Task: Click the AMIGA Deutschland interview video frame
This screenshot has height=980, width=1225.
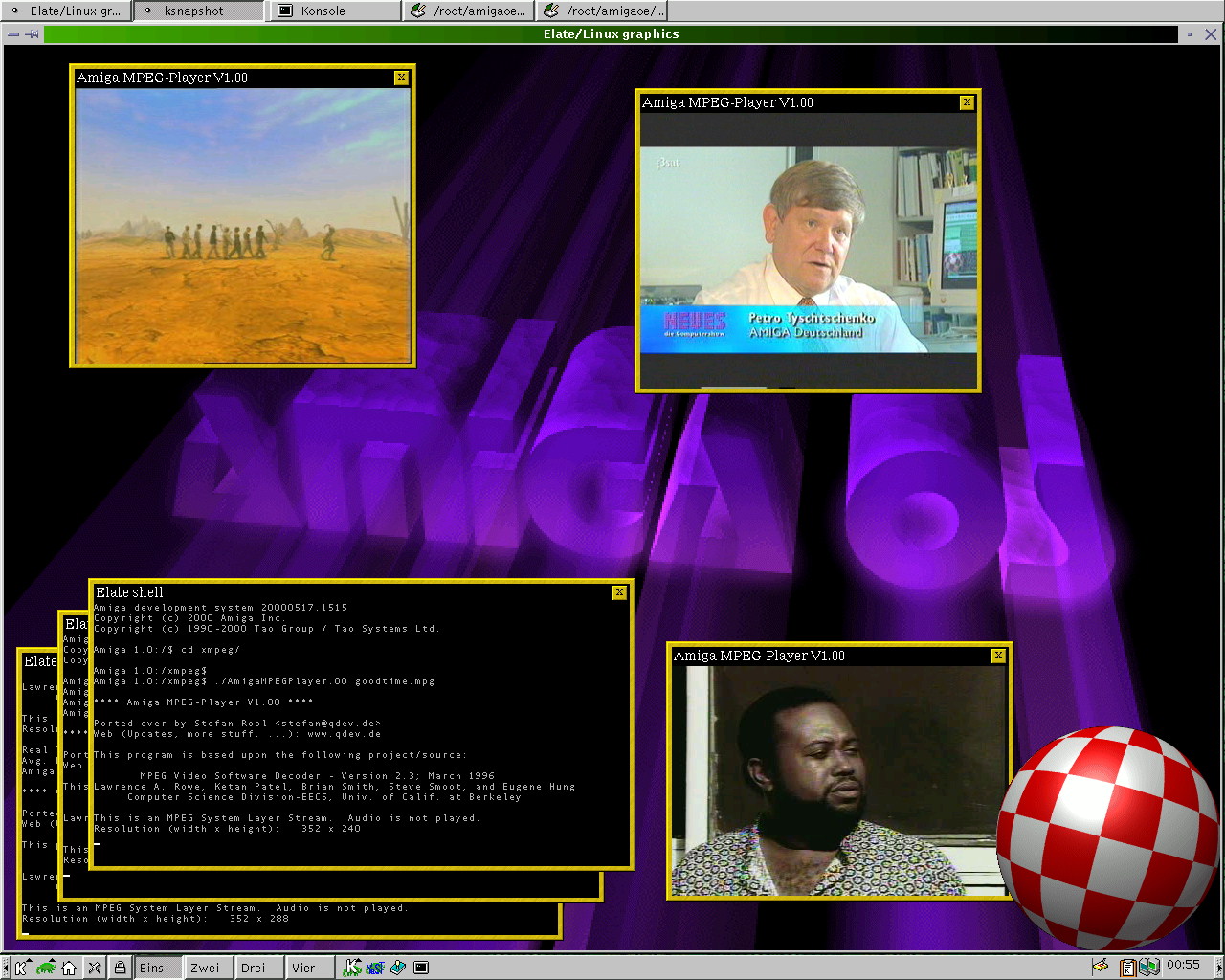Action: coord(809,250)
